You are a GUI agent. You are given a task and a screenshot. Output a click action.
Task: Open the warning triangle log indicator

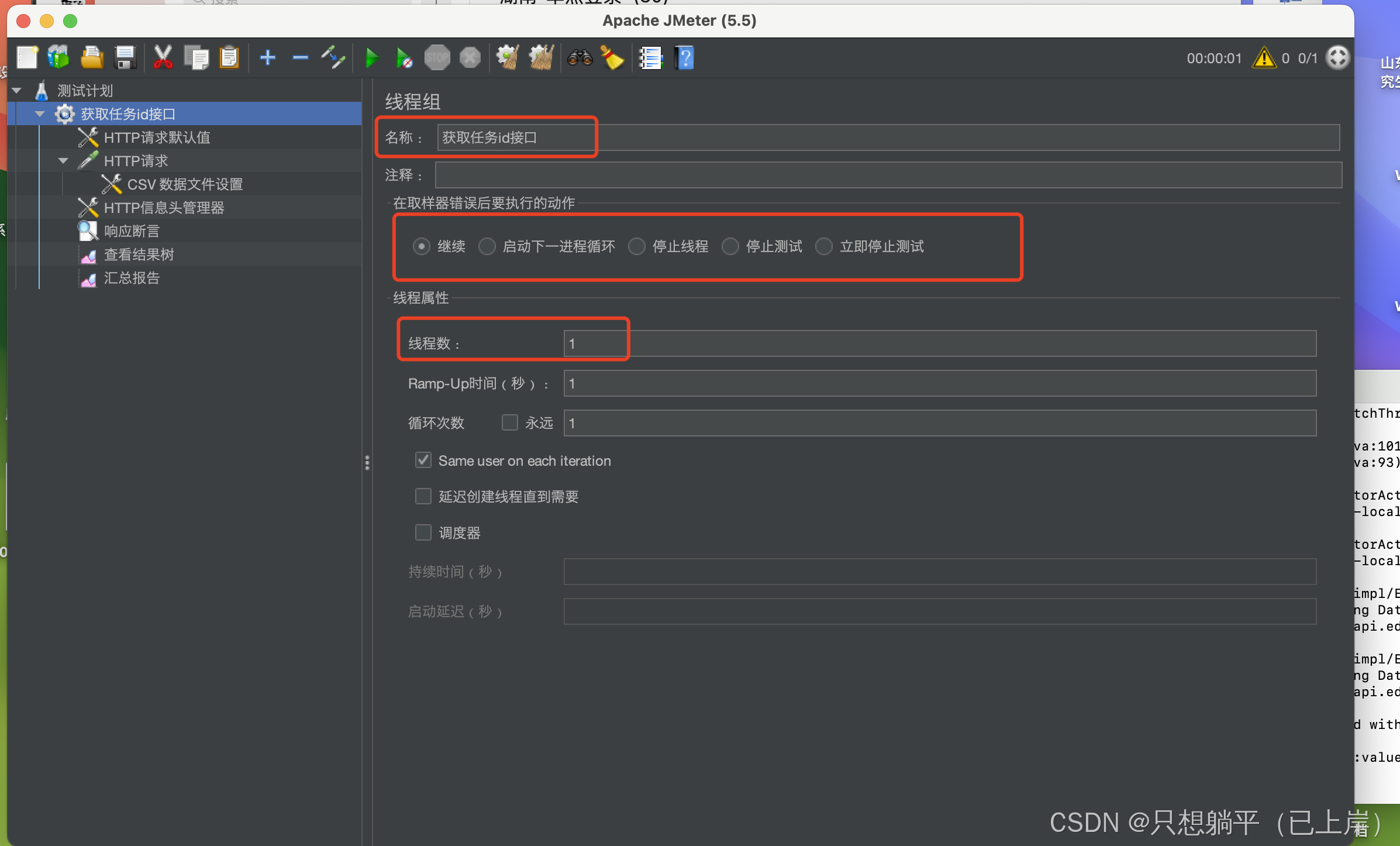coord(1264,58)
